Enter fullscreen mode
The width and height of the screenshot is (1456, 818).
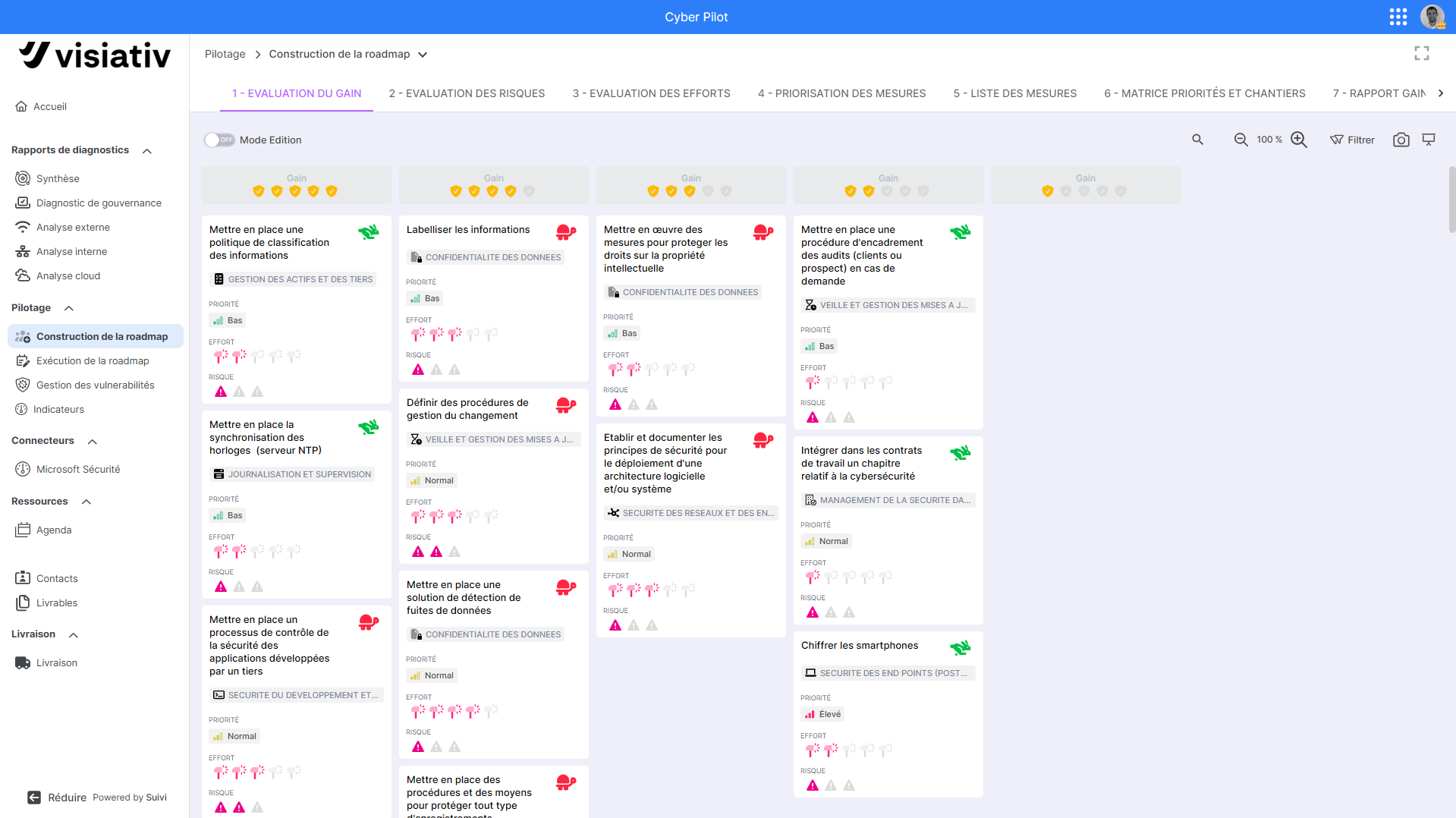pyautogui.click(x=1422, y=53)
